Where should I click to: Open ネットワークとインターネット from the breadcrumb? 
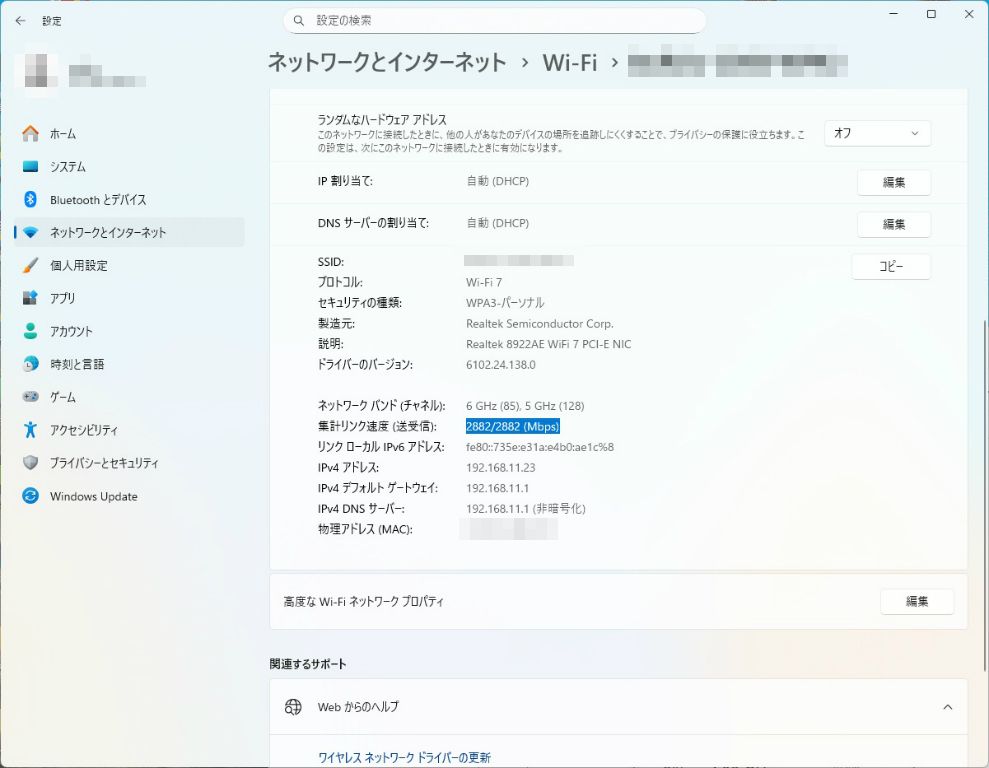(384, 62)
